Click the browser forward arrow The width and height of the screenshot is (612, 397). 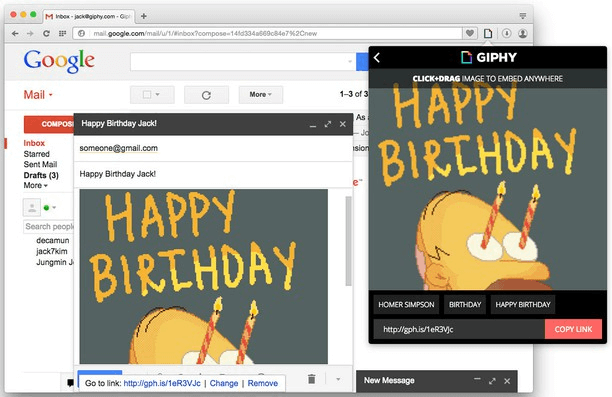[x=30, y=34]
